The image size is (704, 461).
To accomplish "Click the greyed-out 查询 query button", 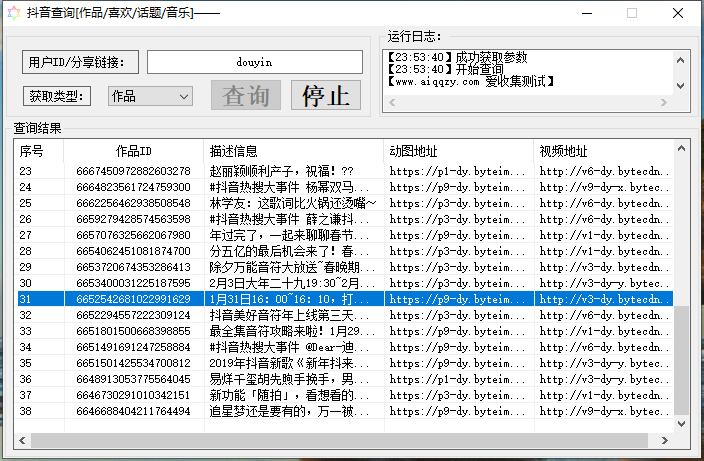I will point(246,96).
